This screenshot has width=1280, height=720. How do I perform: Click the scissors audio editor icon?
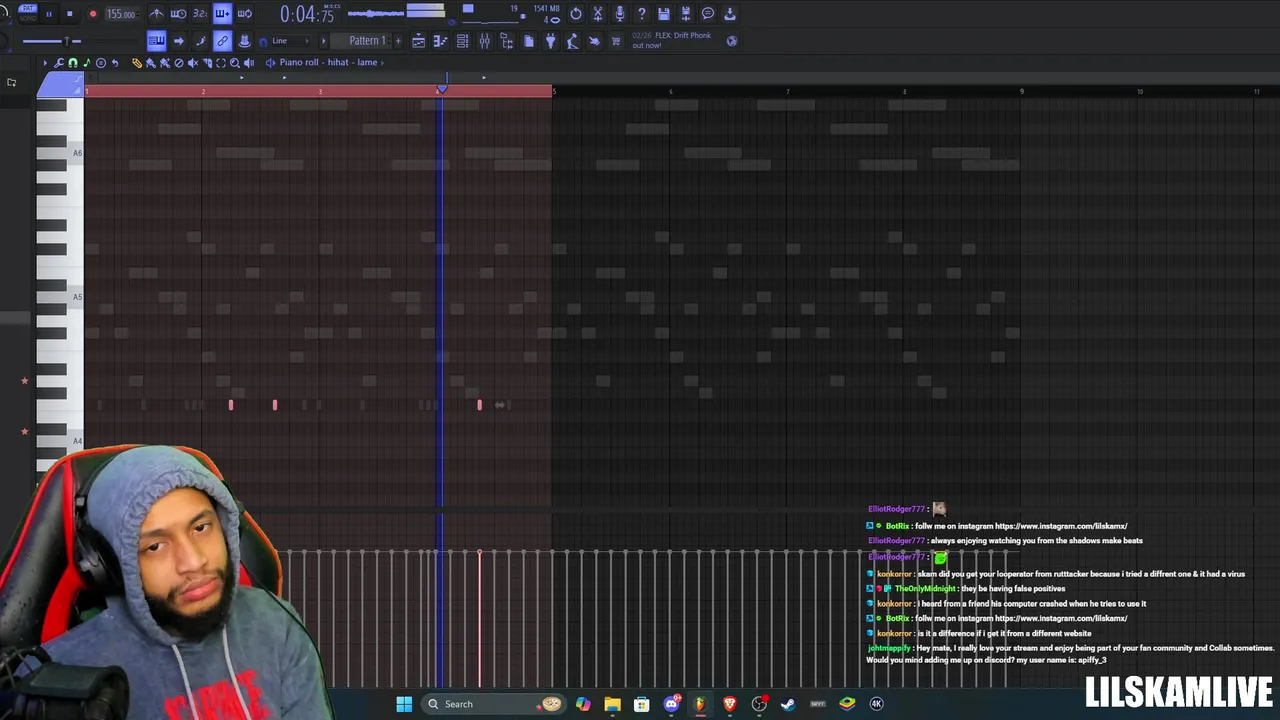598,13
